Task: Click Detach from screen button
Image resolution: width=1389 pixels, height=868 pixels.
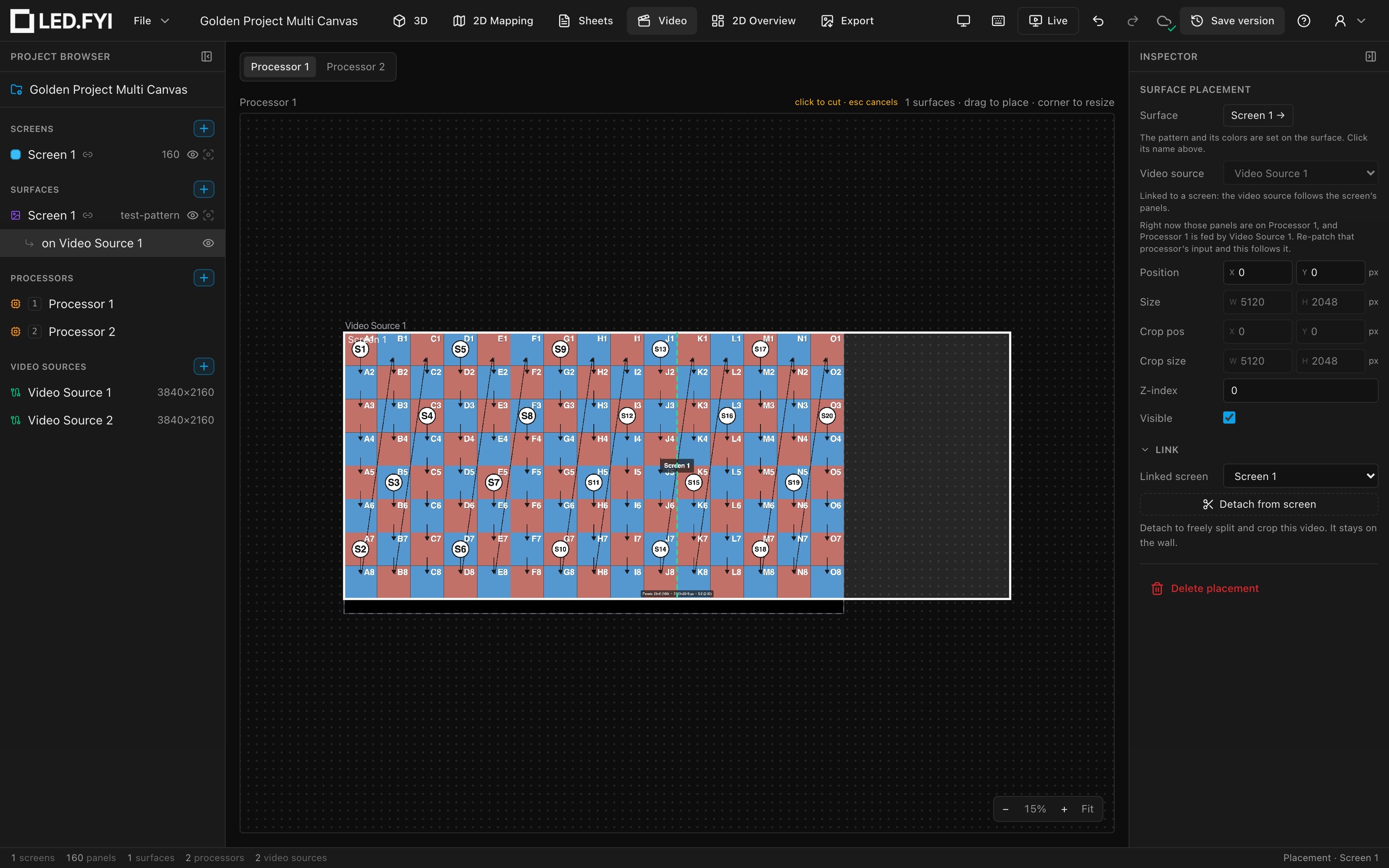Action: pos(1259,504)
